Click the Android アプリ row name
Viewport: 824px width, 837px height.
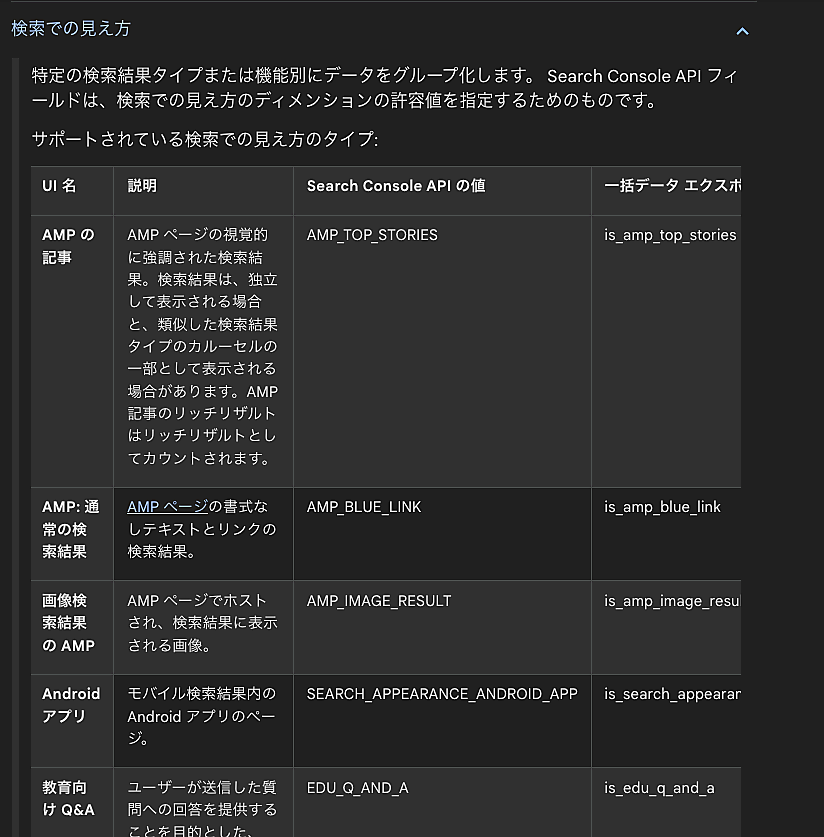pos(71,705)
